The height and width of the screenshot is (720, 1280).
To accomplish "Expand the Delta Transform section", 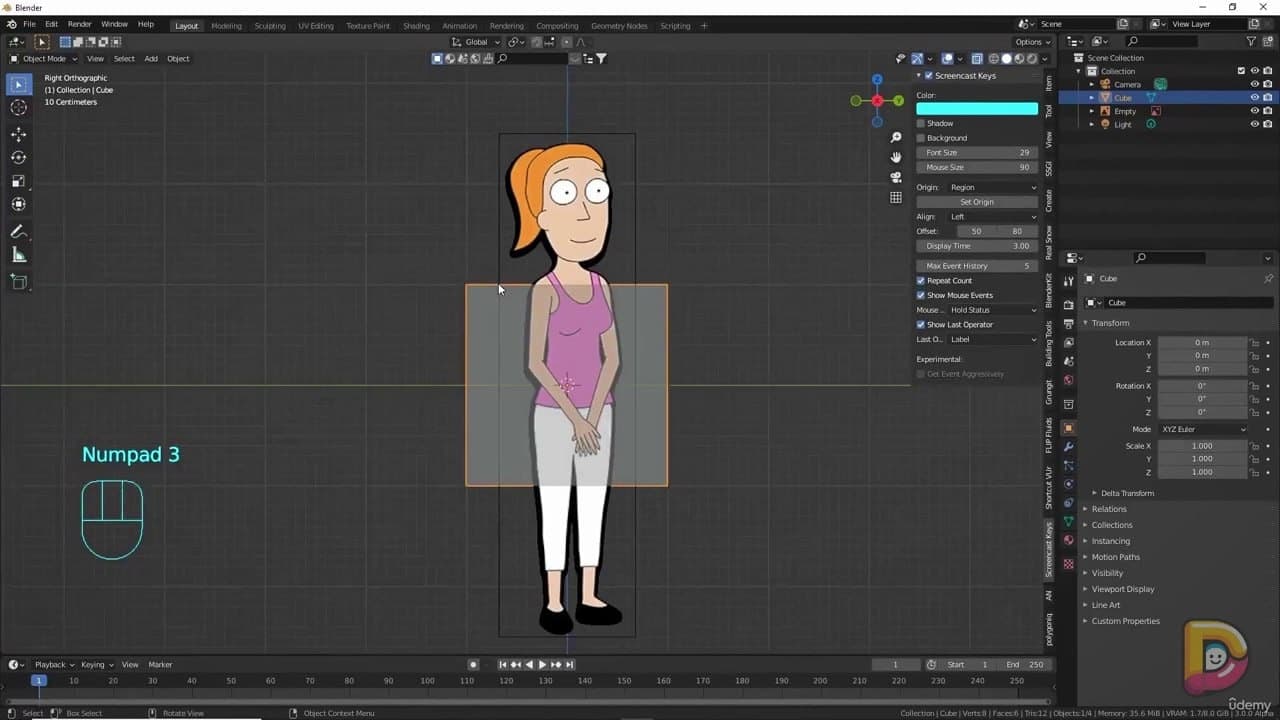I will (x=1127, y=493).
